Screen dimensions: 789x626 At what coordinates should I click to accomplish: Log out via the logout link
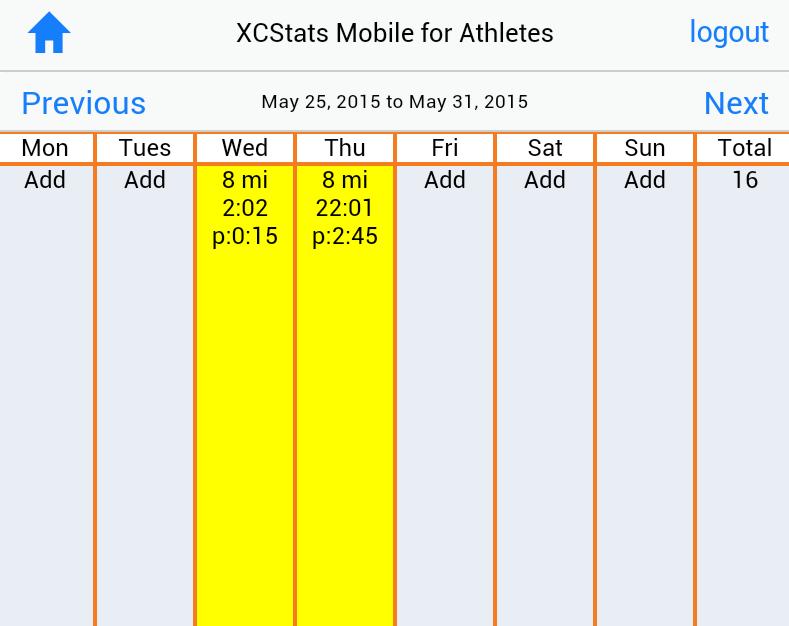click(729, 32)
